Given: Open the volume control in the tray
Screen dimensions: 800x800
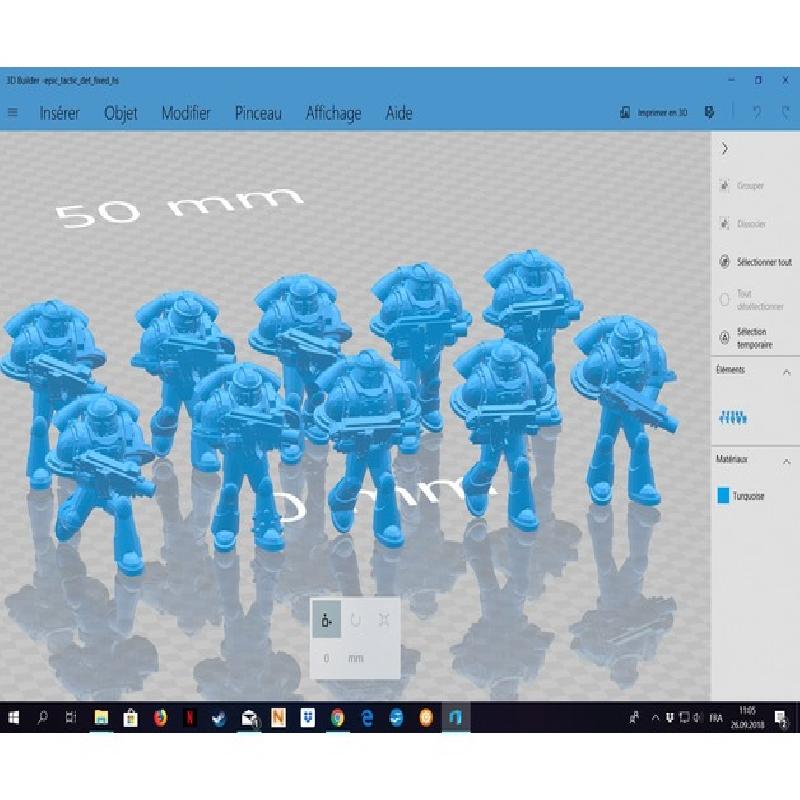Looking at the screenshot, I should [x=697, y=718].
